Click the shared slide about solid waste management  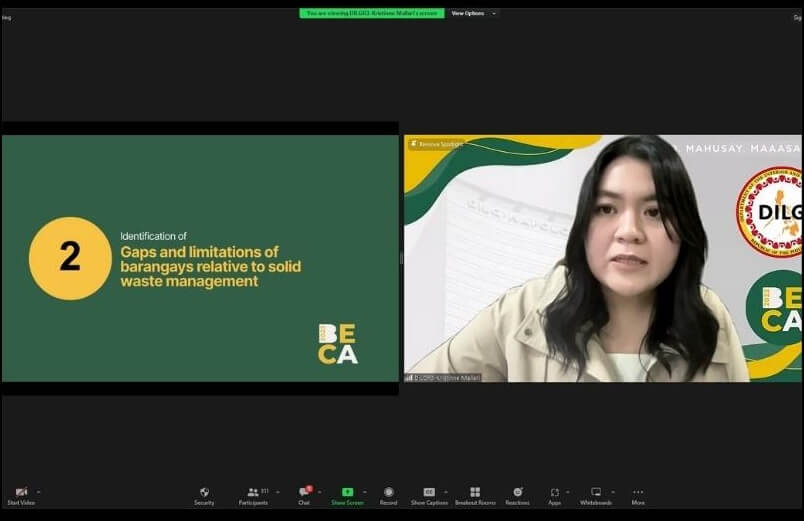tap(200, 258)
